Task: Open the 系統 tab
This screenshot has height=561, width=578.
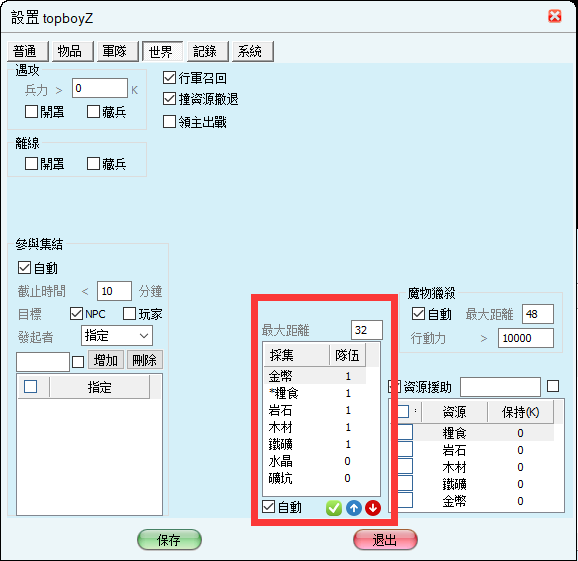Action: coord(253,51)
